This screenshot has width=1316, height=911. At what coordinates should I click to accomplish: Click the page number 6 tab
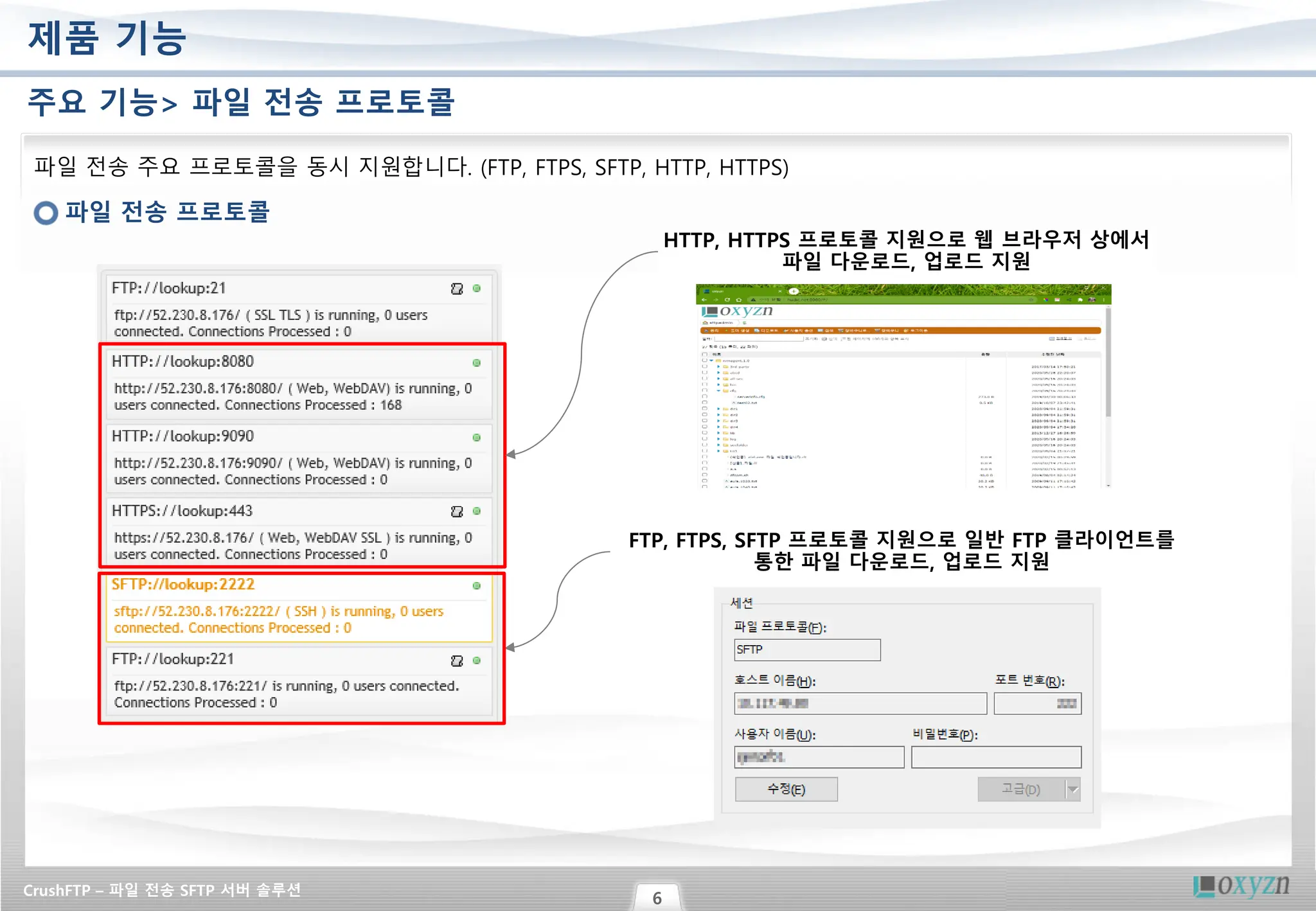657,898
